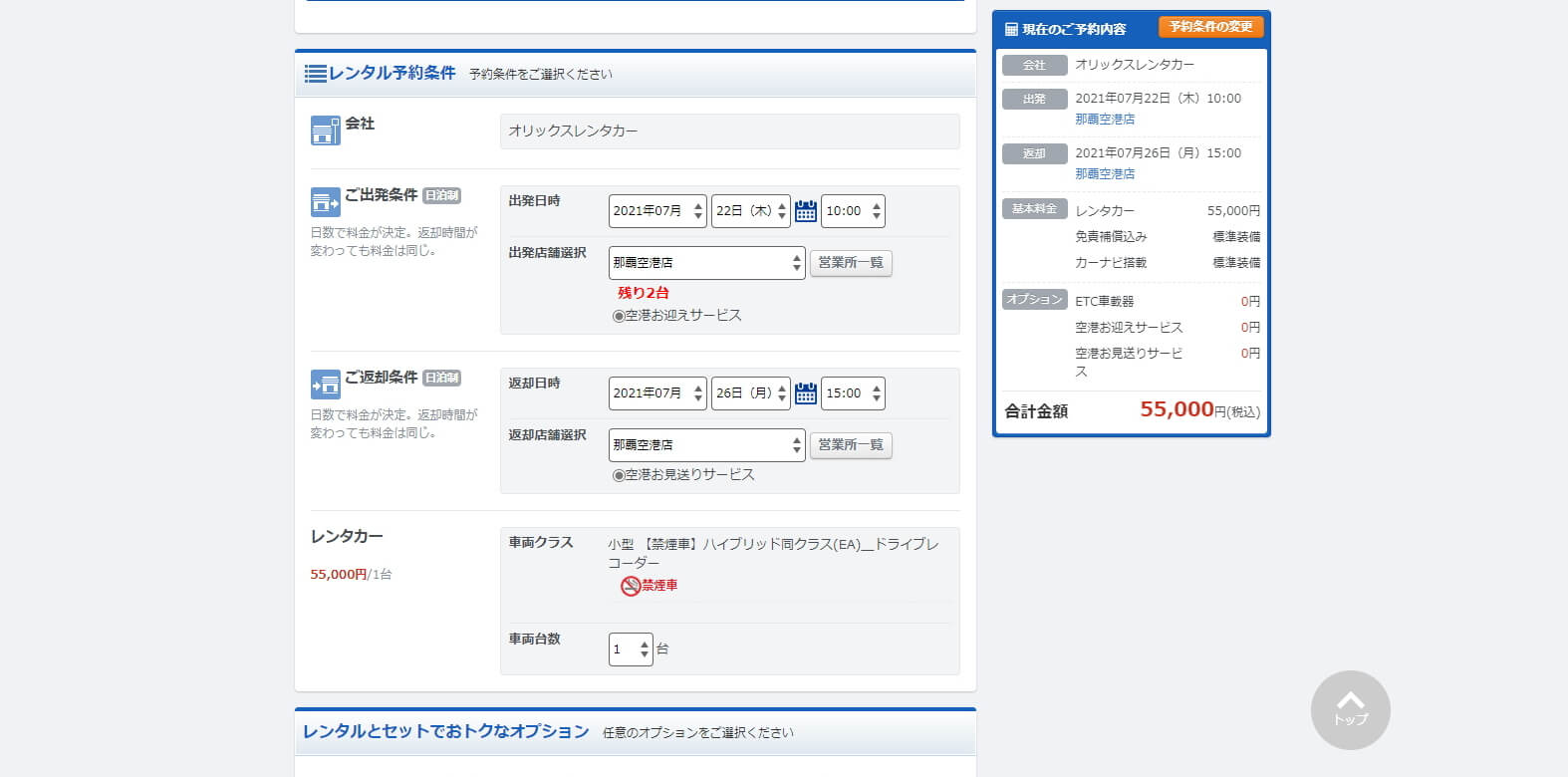Click the 現在のご予約内容 panel title
Viewport: 1568px width, 777px height.
tap(1074, 30)
